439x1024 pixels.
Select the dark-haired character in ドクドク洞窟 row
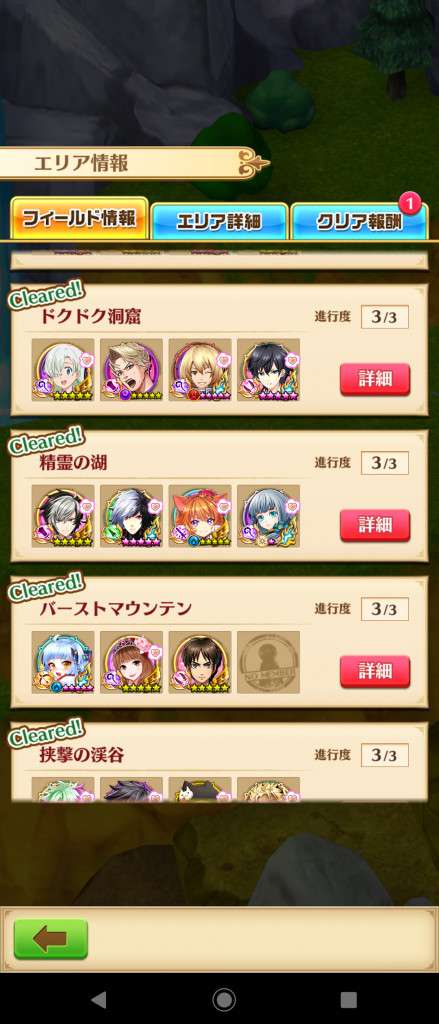(x=268, y=369)
